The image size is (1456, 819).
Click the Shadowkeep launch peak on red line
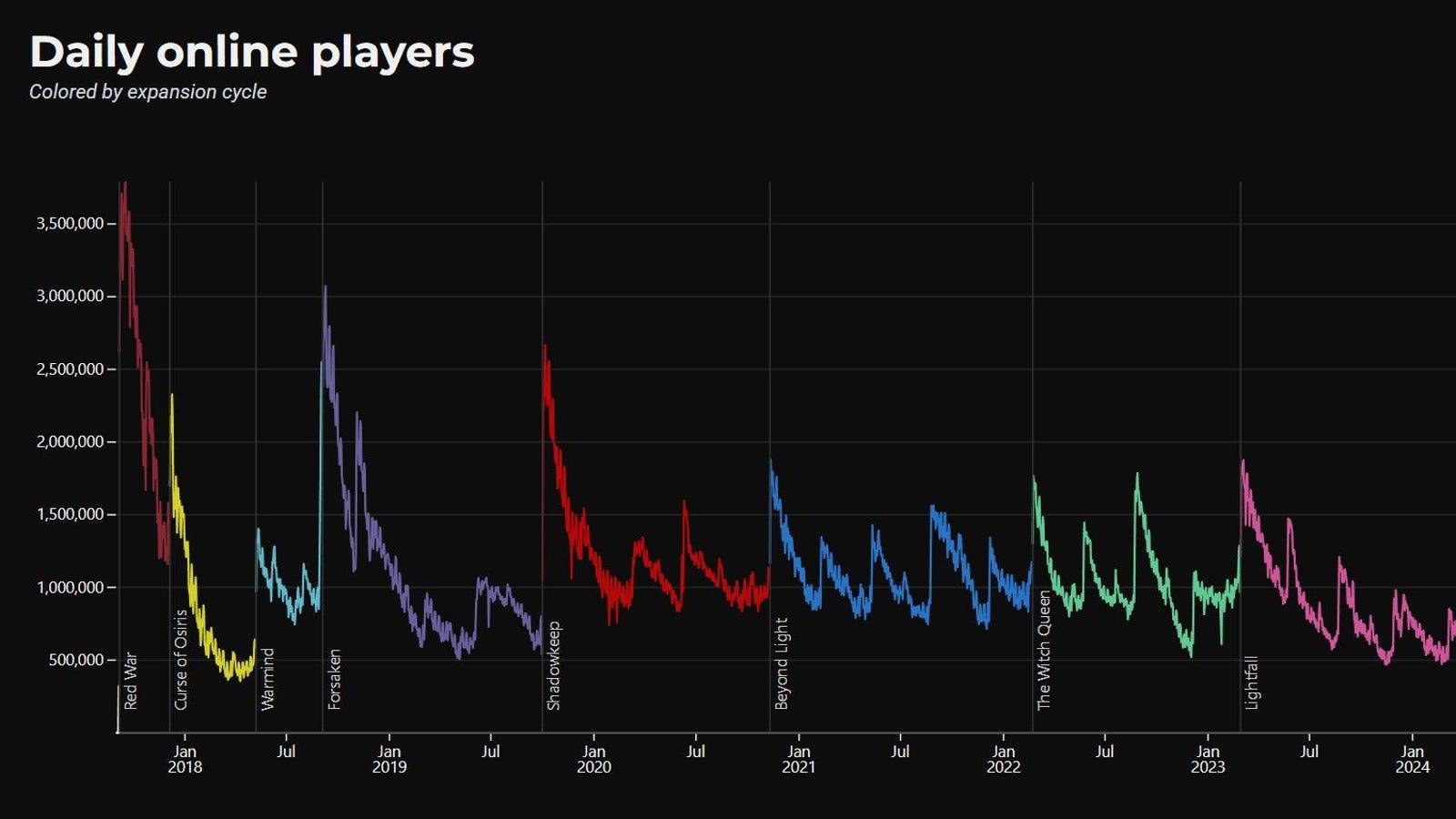[545, 347]
